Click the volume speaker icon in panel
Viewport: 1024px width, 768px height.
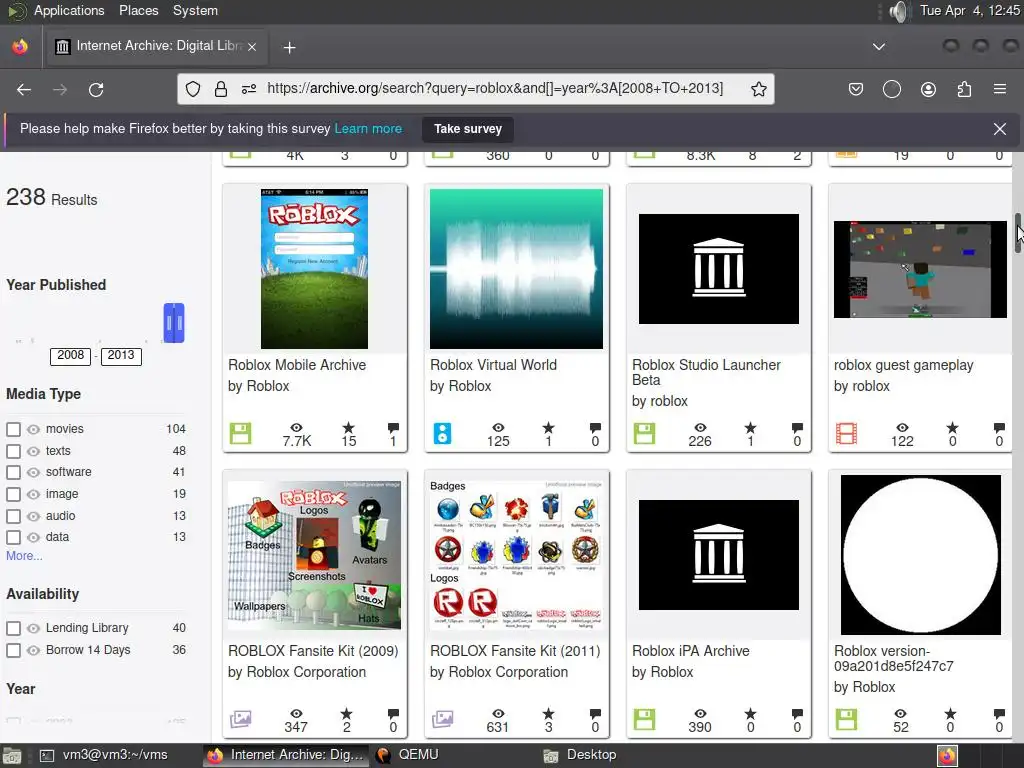[x=899, y=11]
